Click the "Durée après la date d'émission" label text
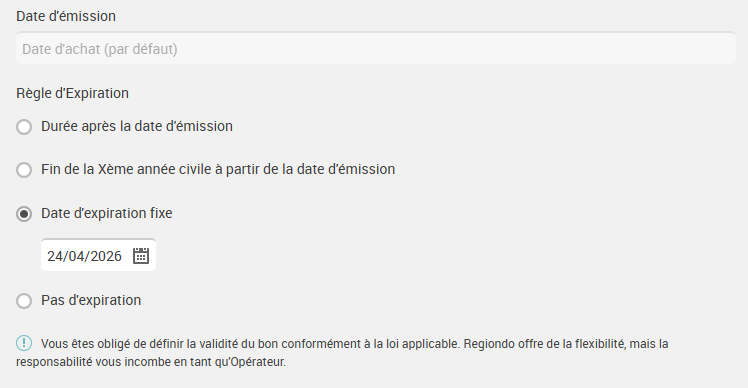The image size is (748, 388). [137, 126]
